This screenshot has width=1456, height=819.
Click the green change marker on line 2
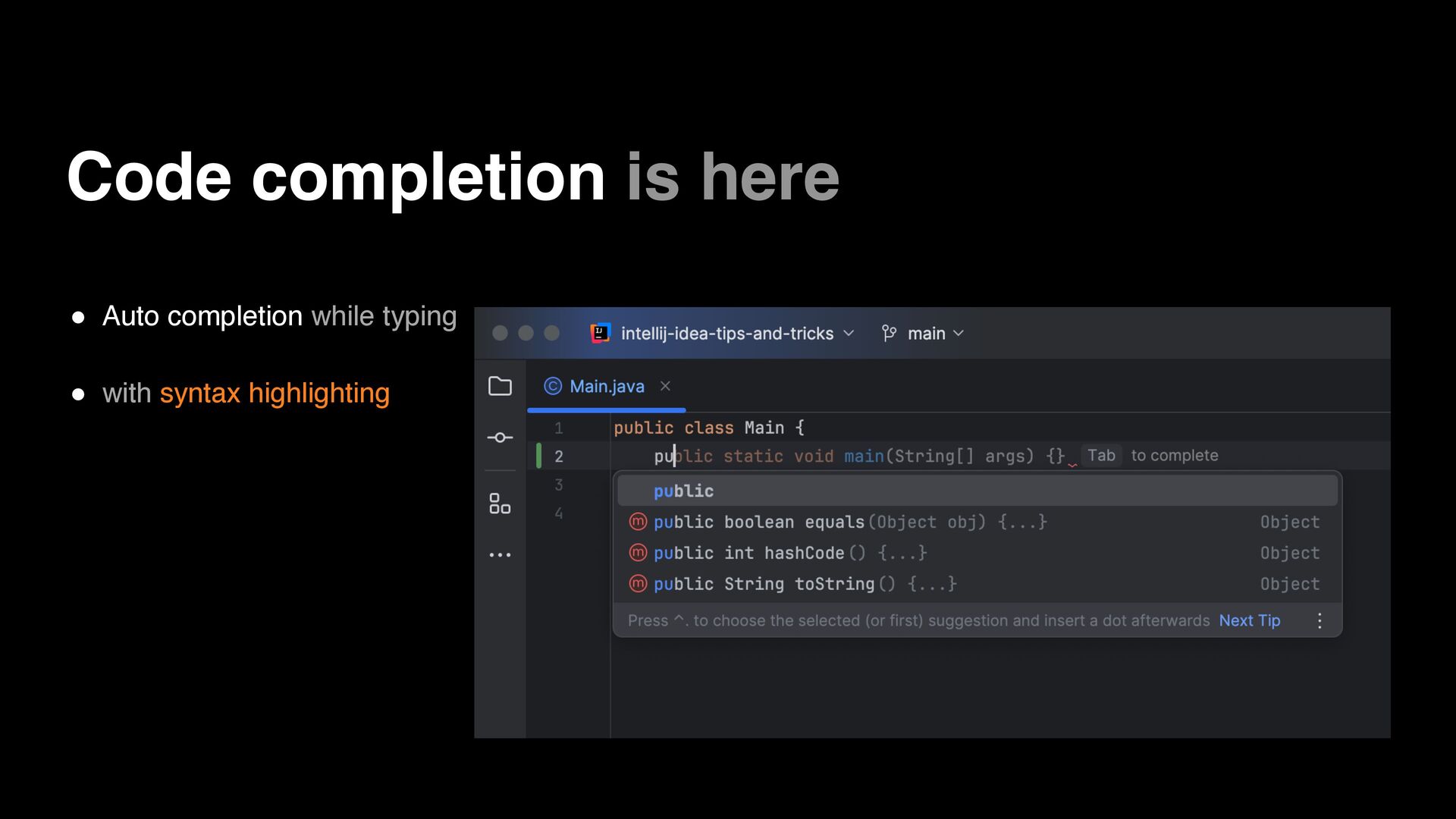tap(538, 456)
